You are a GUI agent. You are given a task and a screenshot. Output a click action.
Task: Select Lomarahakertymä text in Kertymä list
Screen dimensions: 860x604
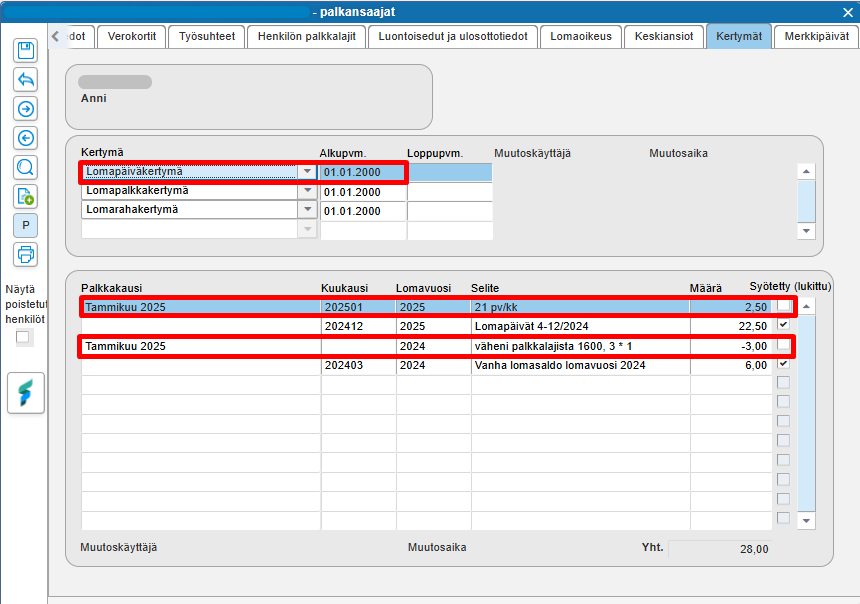[132, 209]
